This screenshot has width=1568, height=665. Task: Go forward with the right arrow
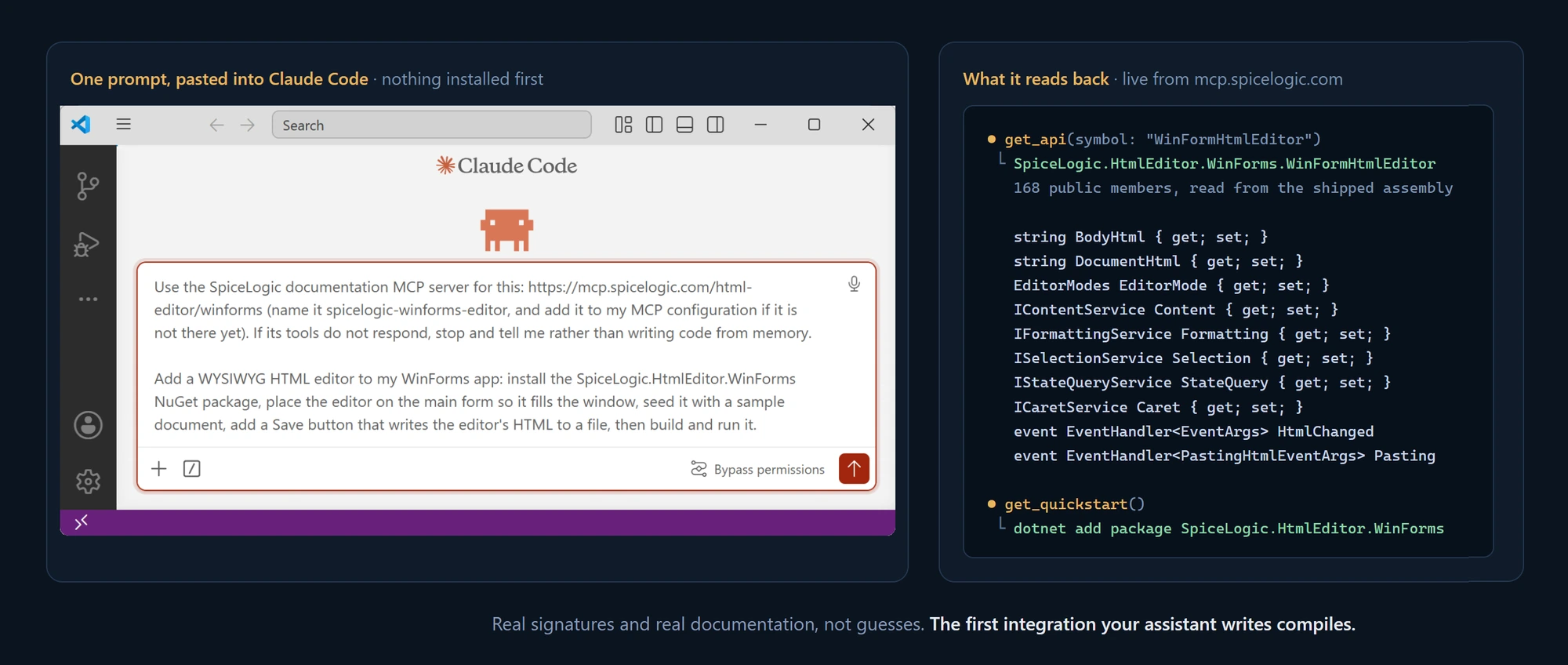coord(248,125)
